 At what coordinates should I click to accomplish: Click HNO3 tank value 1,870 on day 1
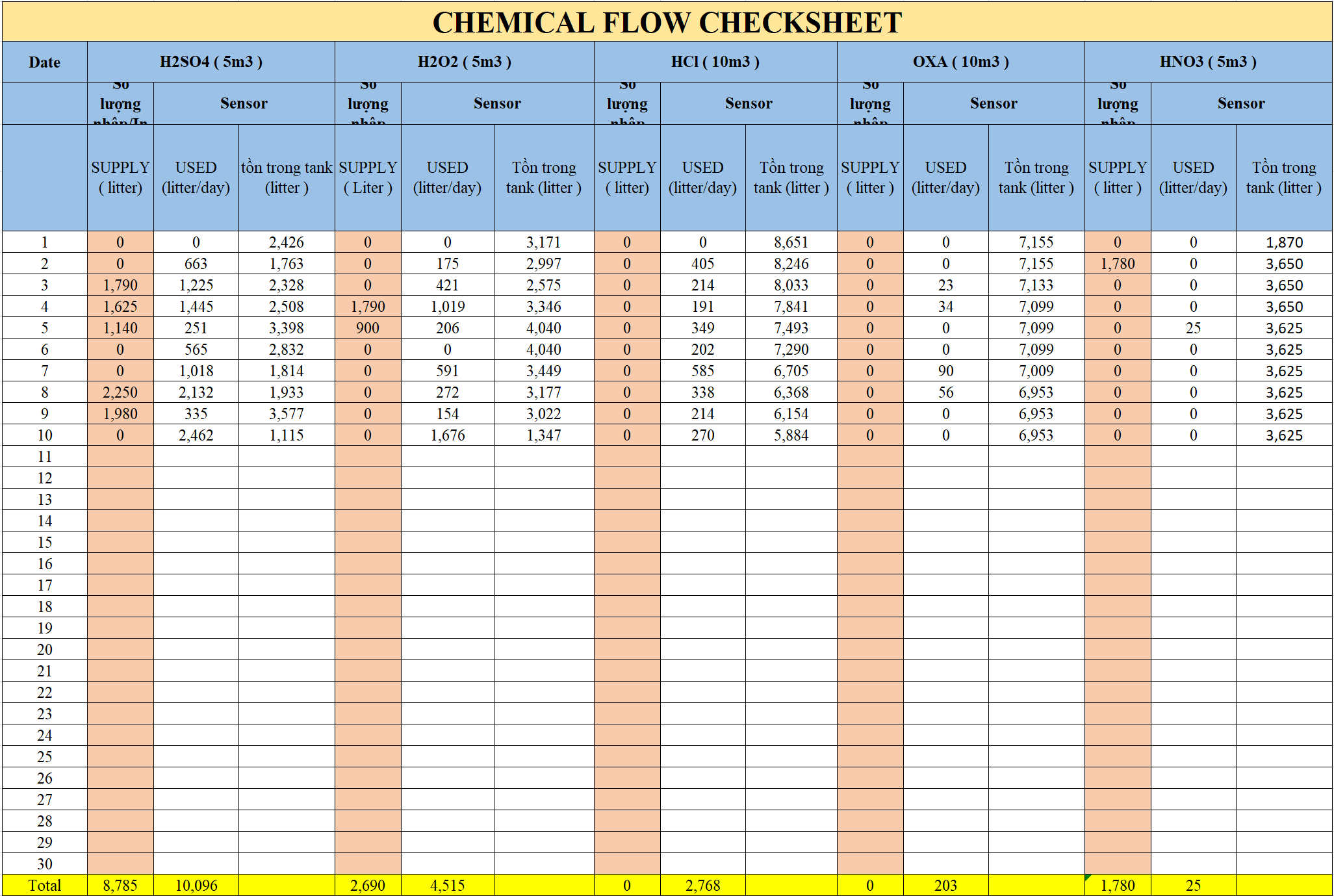click(1284, 242)
